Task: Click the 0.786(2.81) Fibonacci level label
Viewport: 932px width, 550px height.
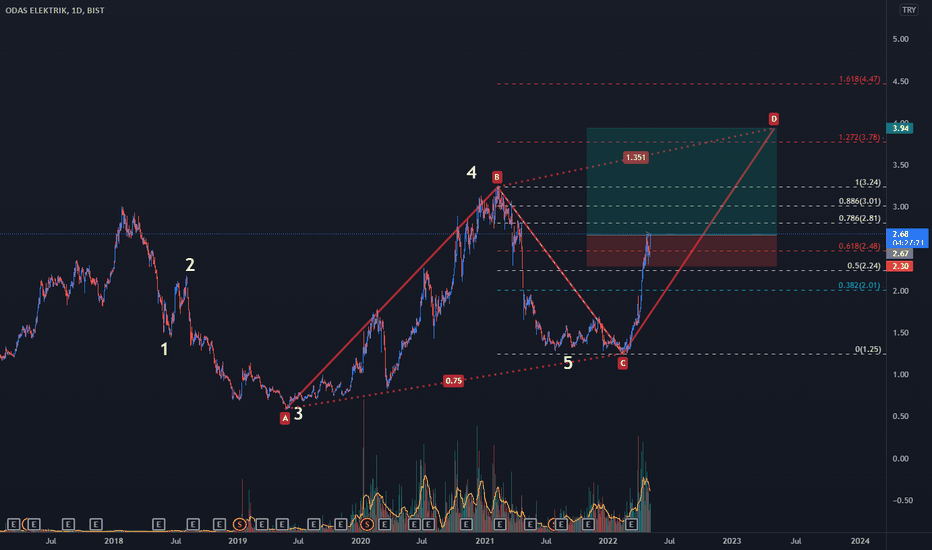Action: pyautogui.click(x=859, y=218)
